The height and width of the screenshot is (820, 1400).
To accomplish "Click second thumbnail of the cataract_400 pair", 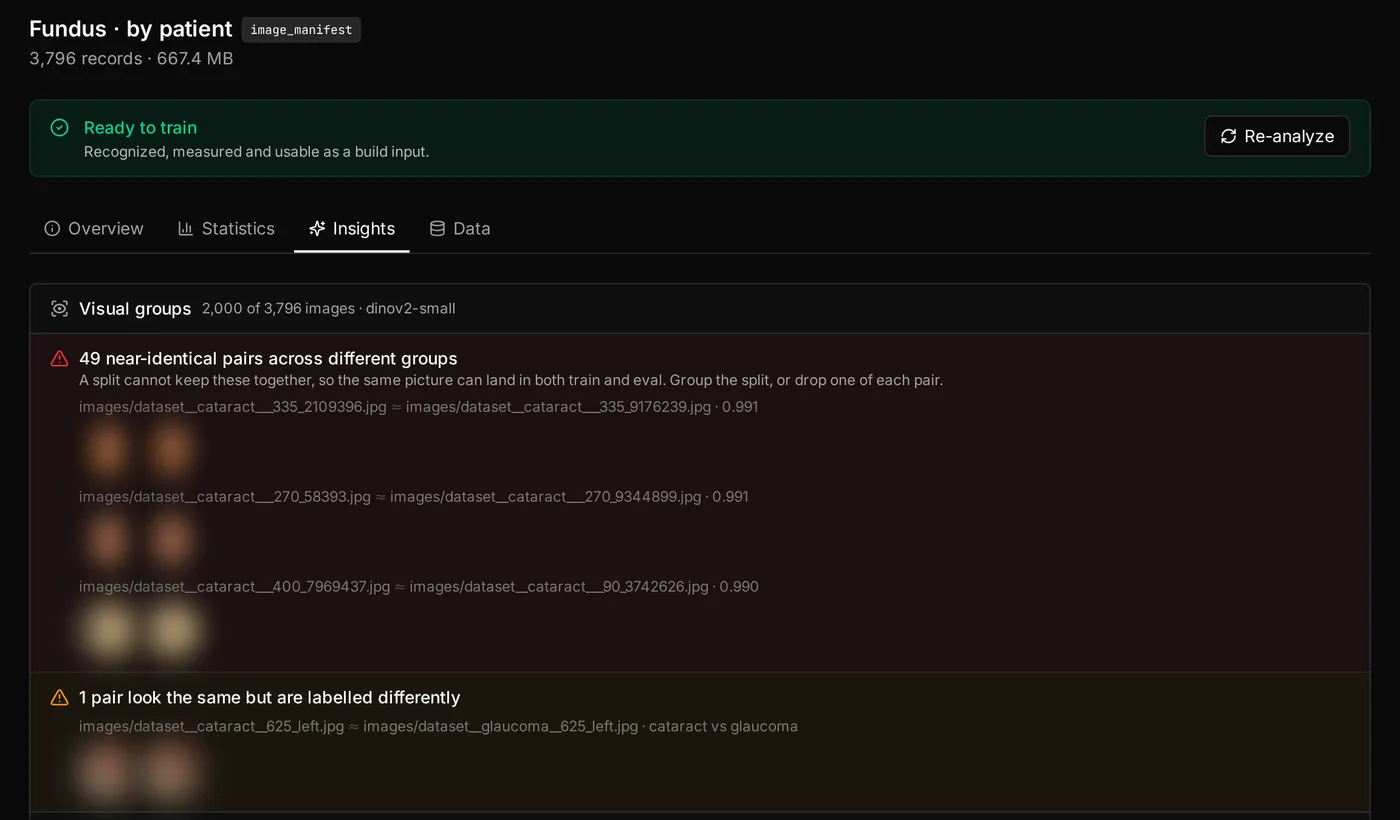I will [172, 631].
